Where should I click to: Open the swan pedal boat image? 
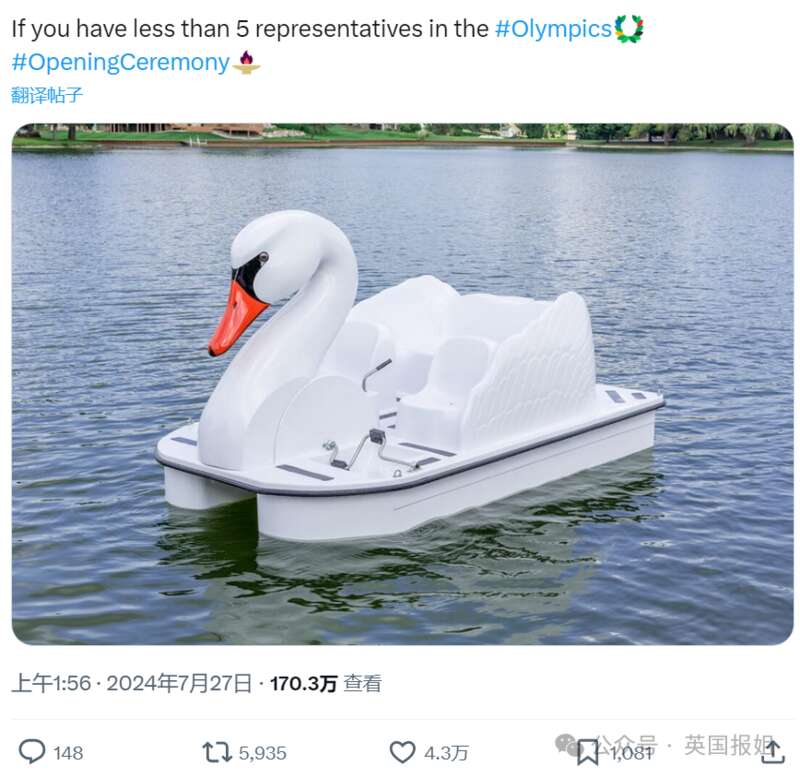[403, 384]
